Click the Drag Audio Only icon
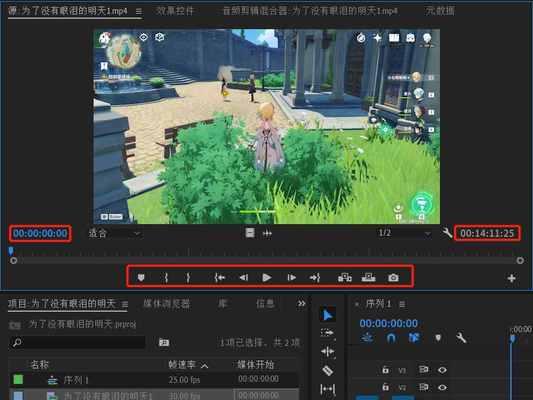 tap(267, 233)
